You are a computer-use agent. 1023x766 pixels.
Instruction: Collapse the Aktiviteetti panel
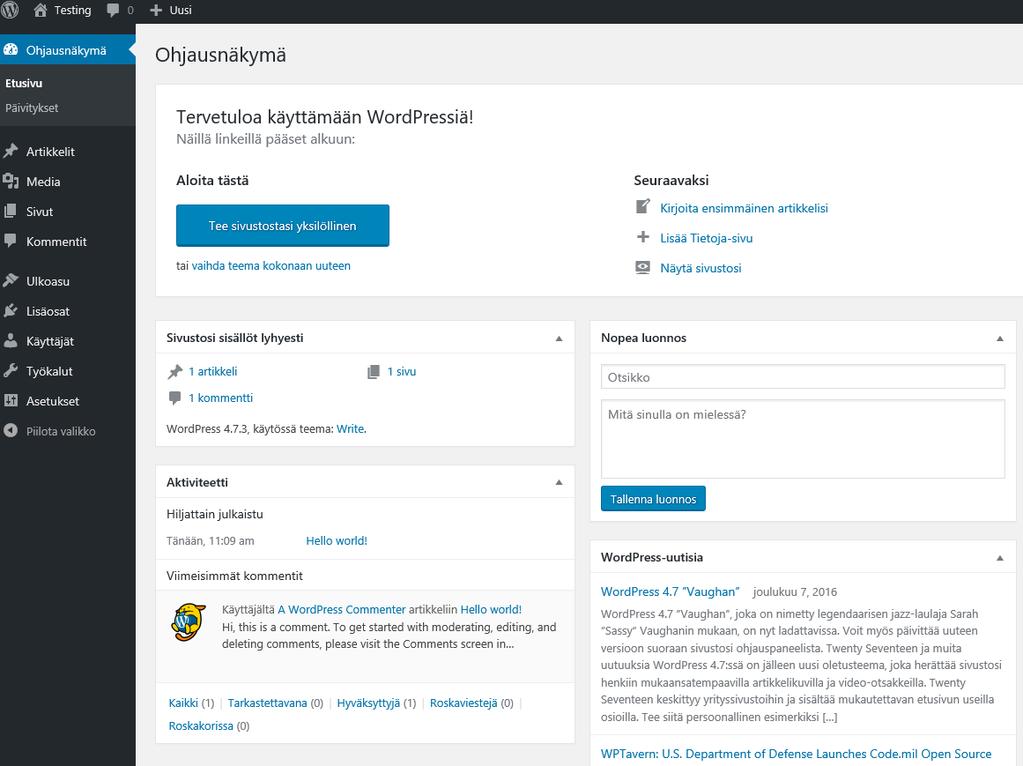click(559, 482)
